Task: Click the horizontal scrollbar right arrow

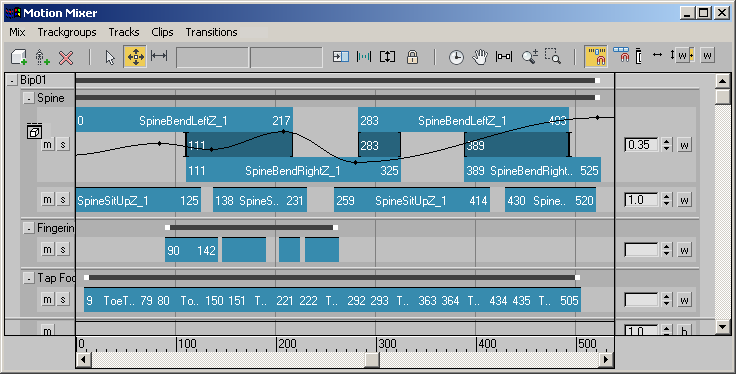Action: click(x=606, y=360)
